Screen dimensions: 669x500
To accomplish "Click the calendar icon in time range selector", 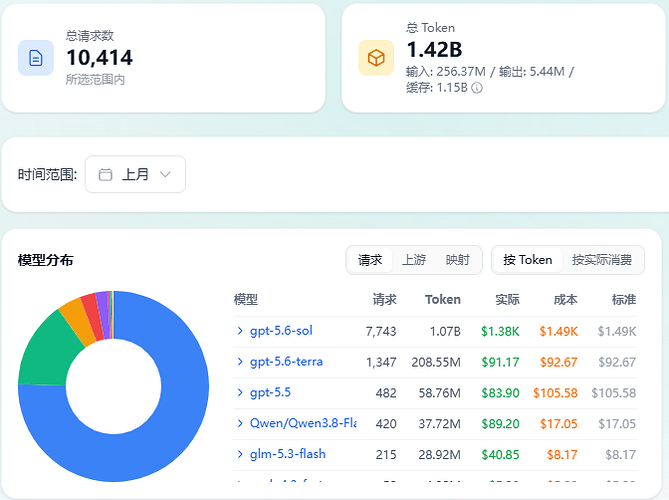I will (x=105, y=174).
